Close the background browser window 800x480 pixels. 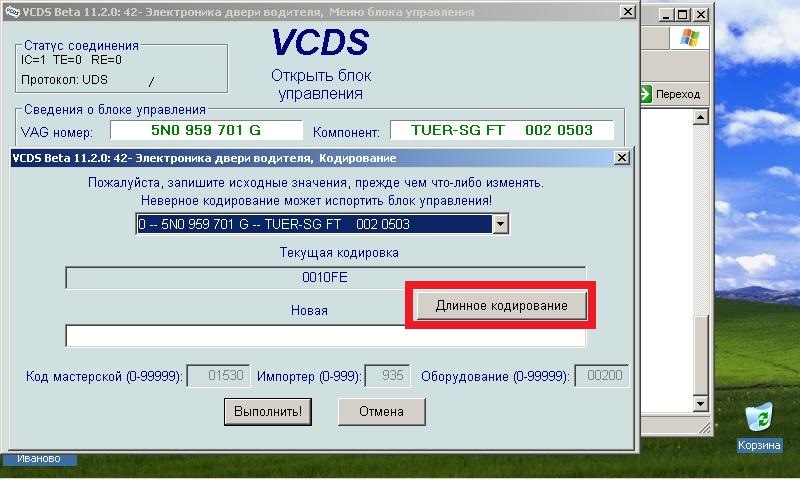(702, 15)
